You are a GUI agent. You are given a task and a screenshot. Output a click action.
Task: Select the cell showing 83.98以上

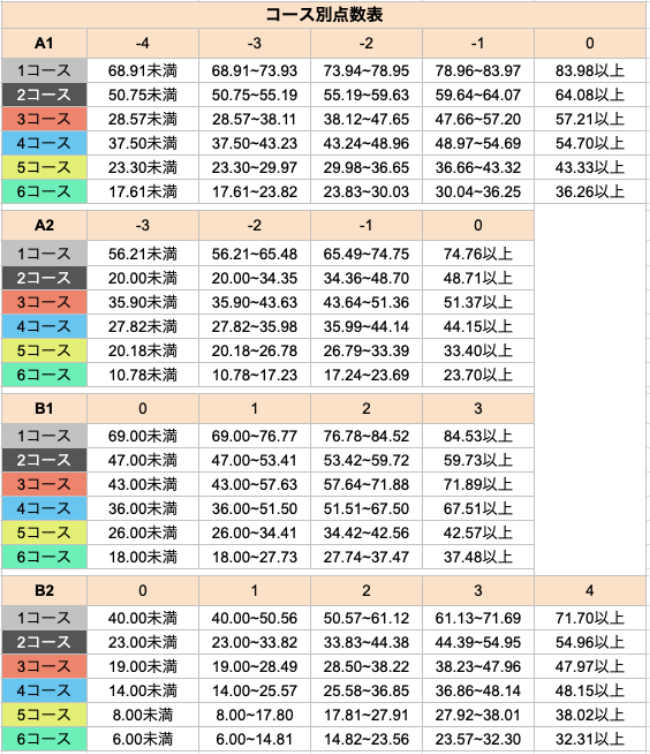click(590, 70)
